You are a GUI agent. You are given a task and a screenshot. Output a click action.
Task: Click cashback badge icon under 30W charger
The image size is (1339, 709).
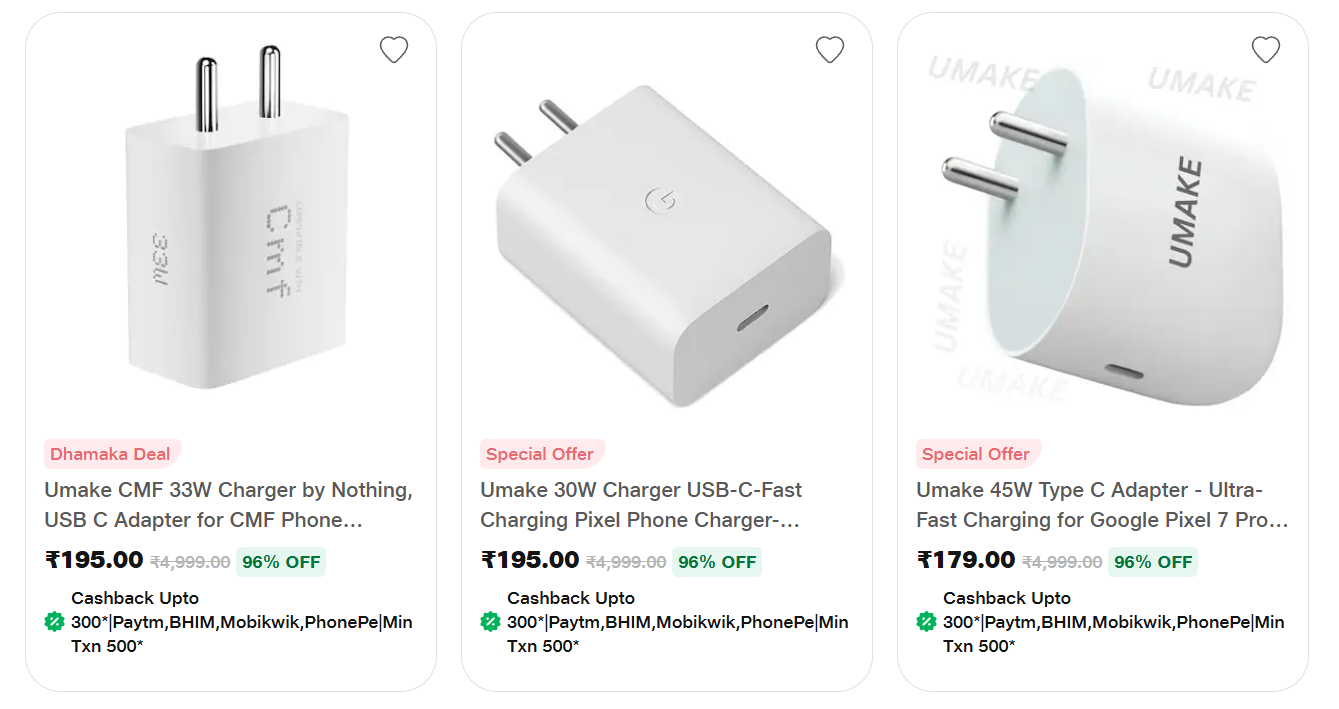click(x=490, y=622)
